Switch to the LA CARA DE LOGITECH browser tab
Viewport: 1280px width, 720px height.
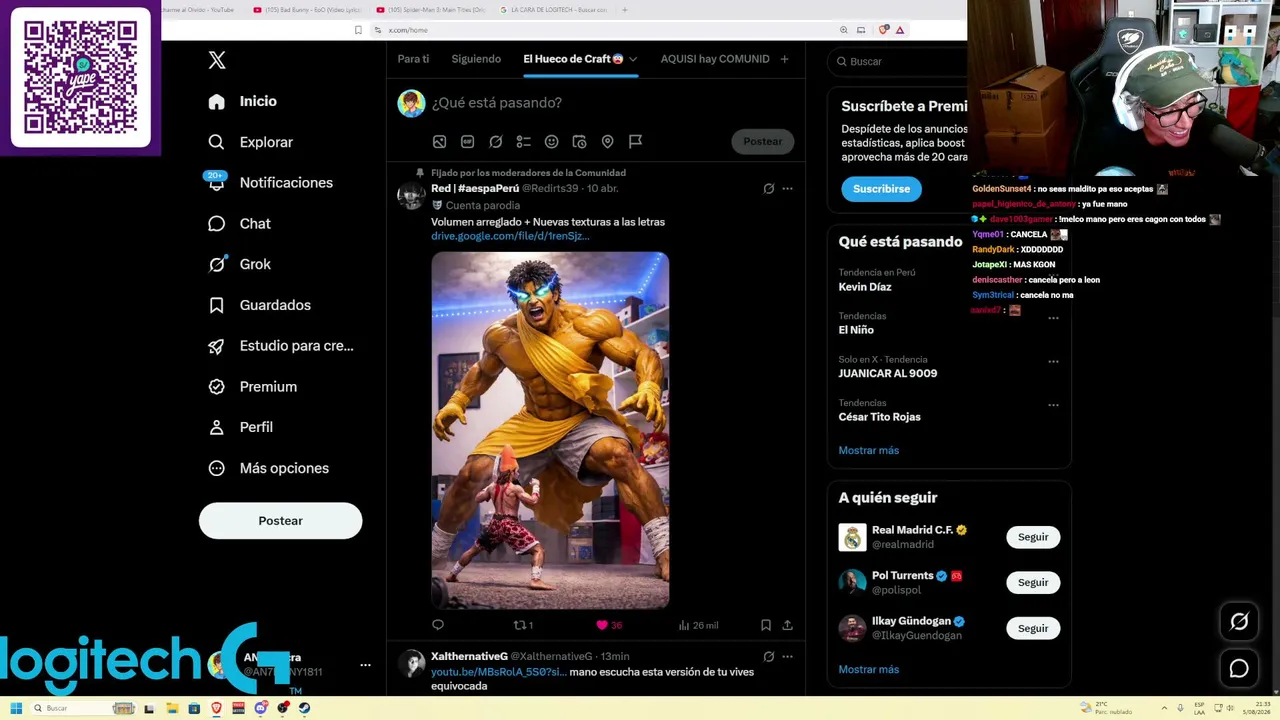[553, 10]
